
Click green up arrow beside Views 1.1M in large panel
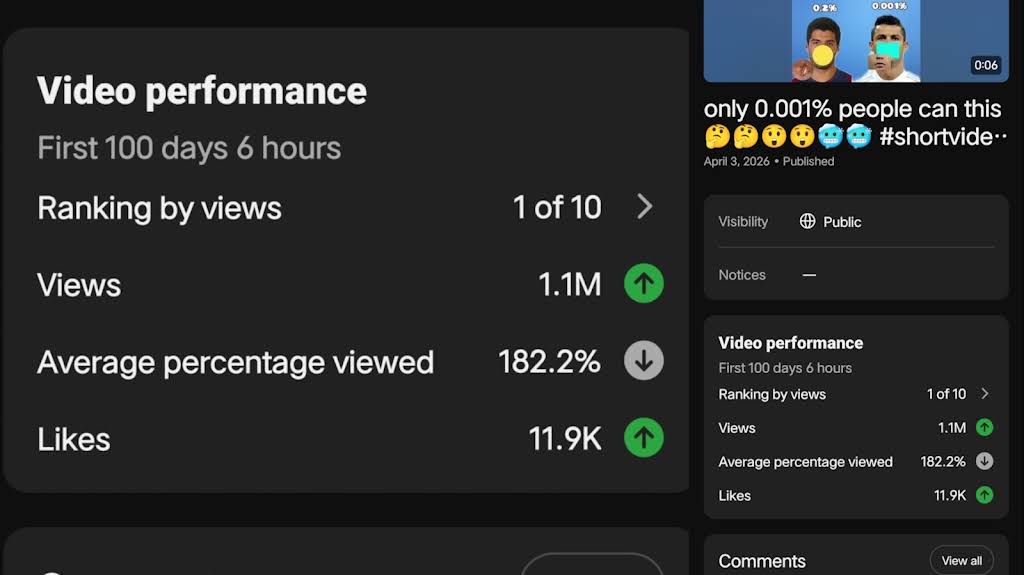point(644,284)
